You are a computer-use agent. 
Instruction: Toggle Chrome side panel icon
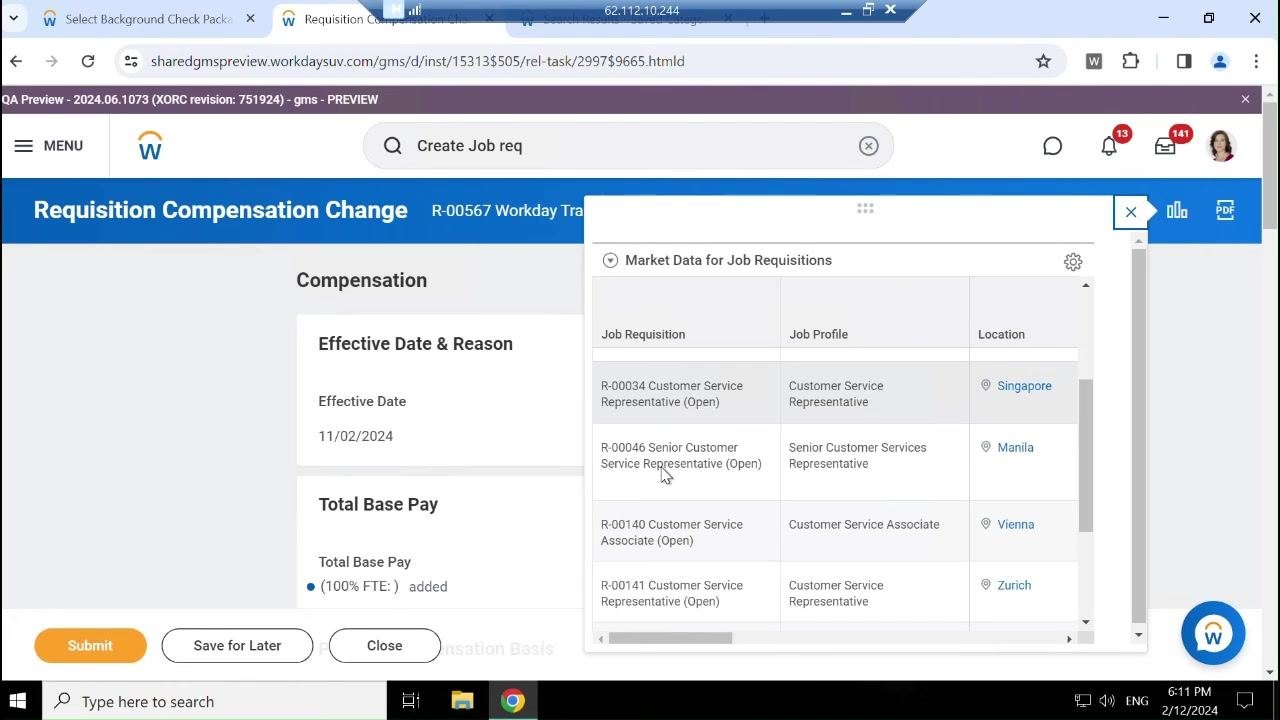[x=1184, y=61]
